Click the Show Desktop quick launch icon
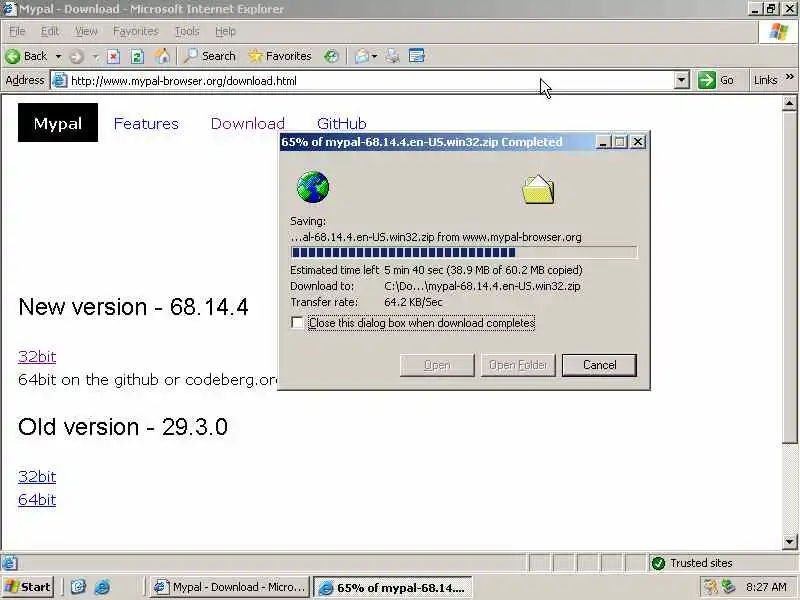The width and height of the screenshot is (800, 600). 78,587
